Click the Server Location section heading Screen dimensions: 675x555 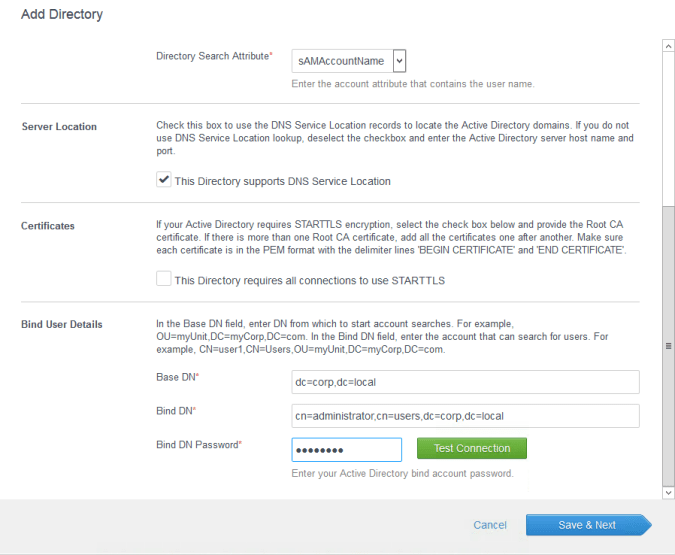click(x=59, y=127)
